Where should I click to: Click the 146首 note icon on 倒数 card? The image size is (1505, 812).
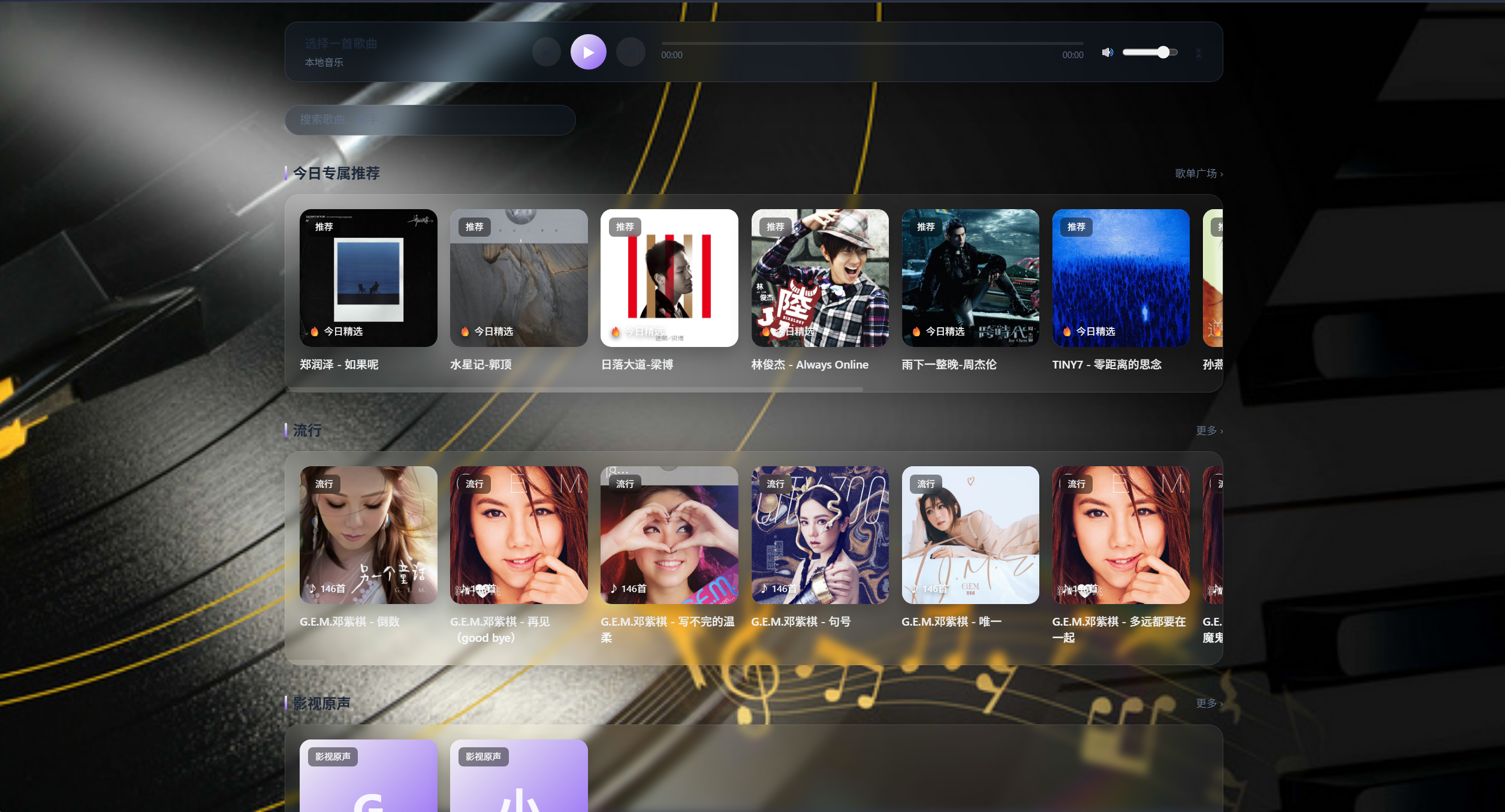(327, 589)
